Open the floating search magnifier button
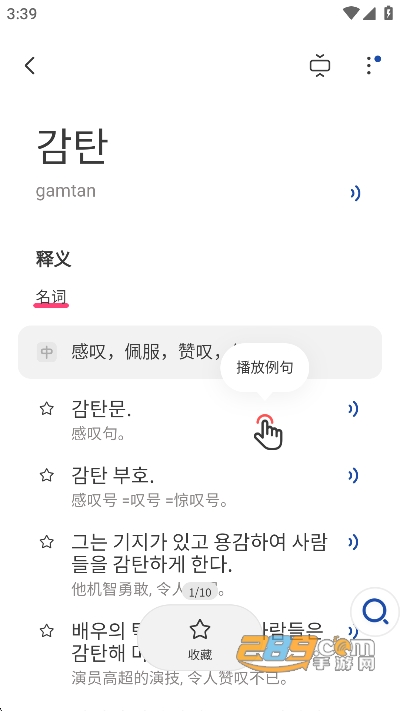 click(x=375, y=612)
